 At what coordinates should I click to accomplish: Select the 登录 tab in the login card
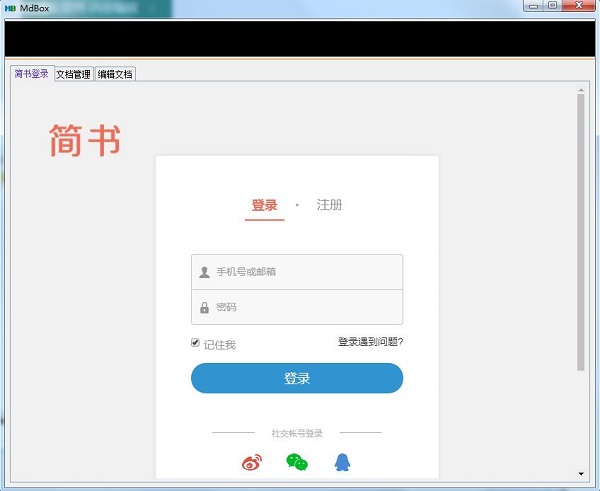point(264,205)
